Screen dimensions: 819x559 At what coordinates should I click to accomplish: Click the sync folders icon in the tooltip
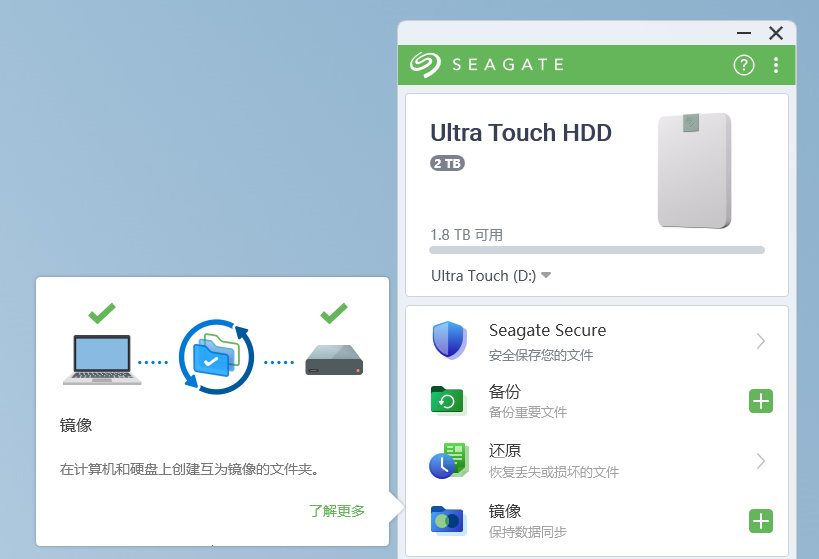click(215, 357)
